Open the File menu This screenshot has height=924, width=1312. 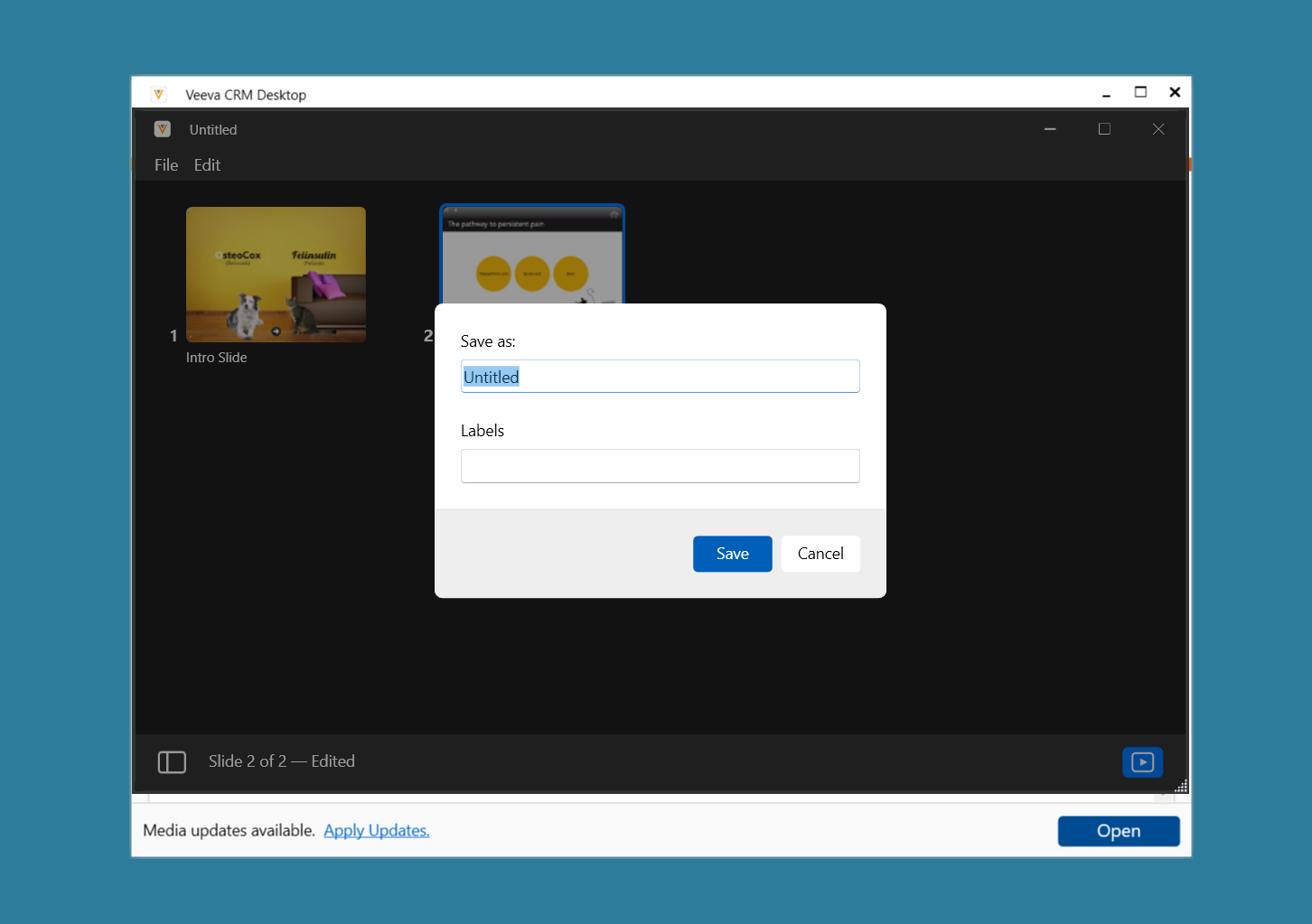(x=166, y=165)
